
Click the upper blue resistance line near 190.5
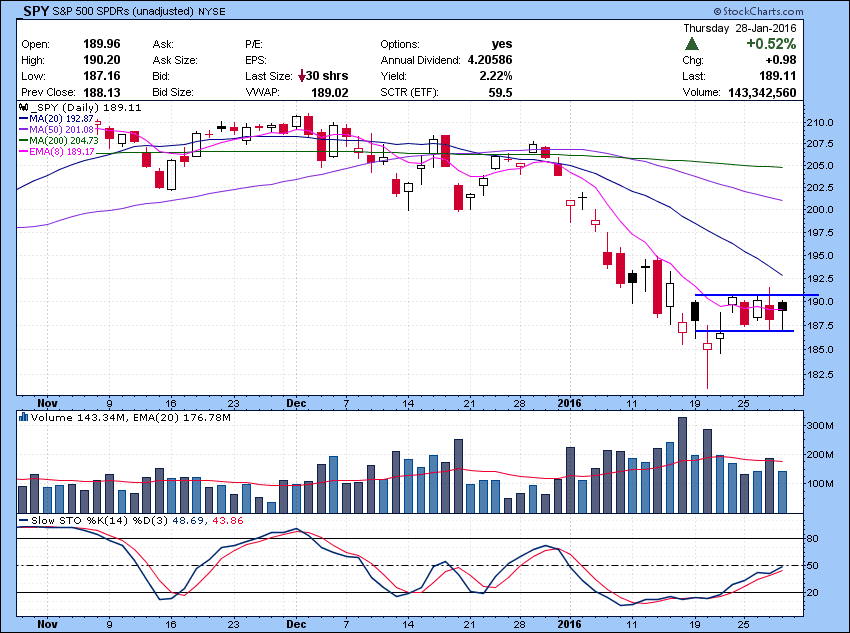(757, 295)
